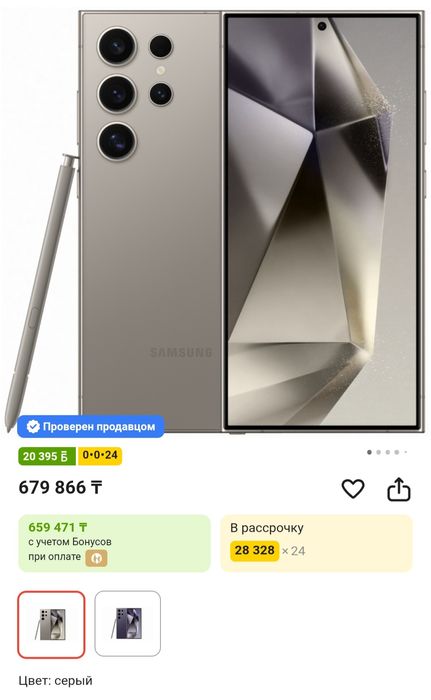The width and height of the screenshot is (431, 700).
Task: Select the violet color thumbnail
Action: tap(128, 623)
